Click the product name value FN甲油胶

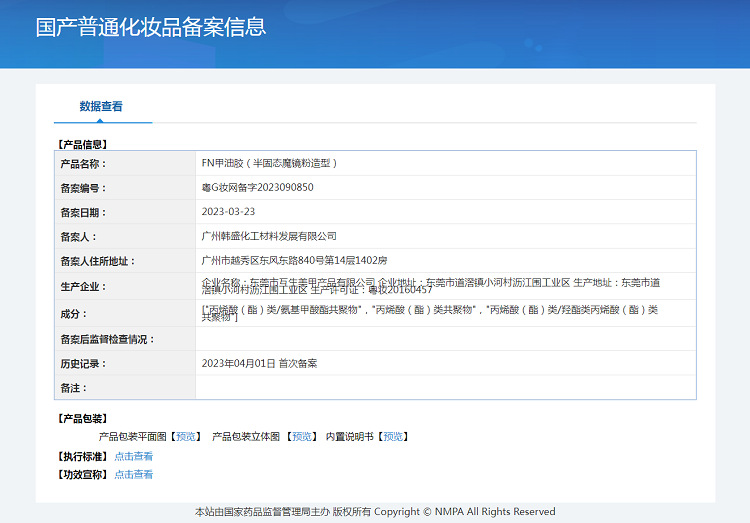point(270,163)
